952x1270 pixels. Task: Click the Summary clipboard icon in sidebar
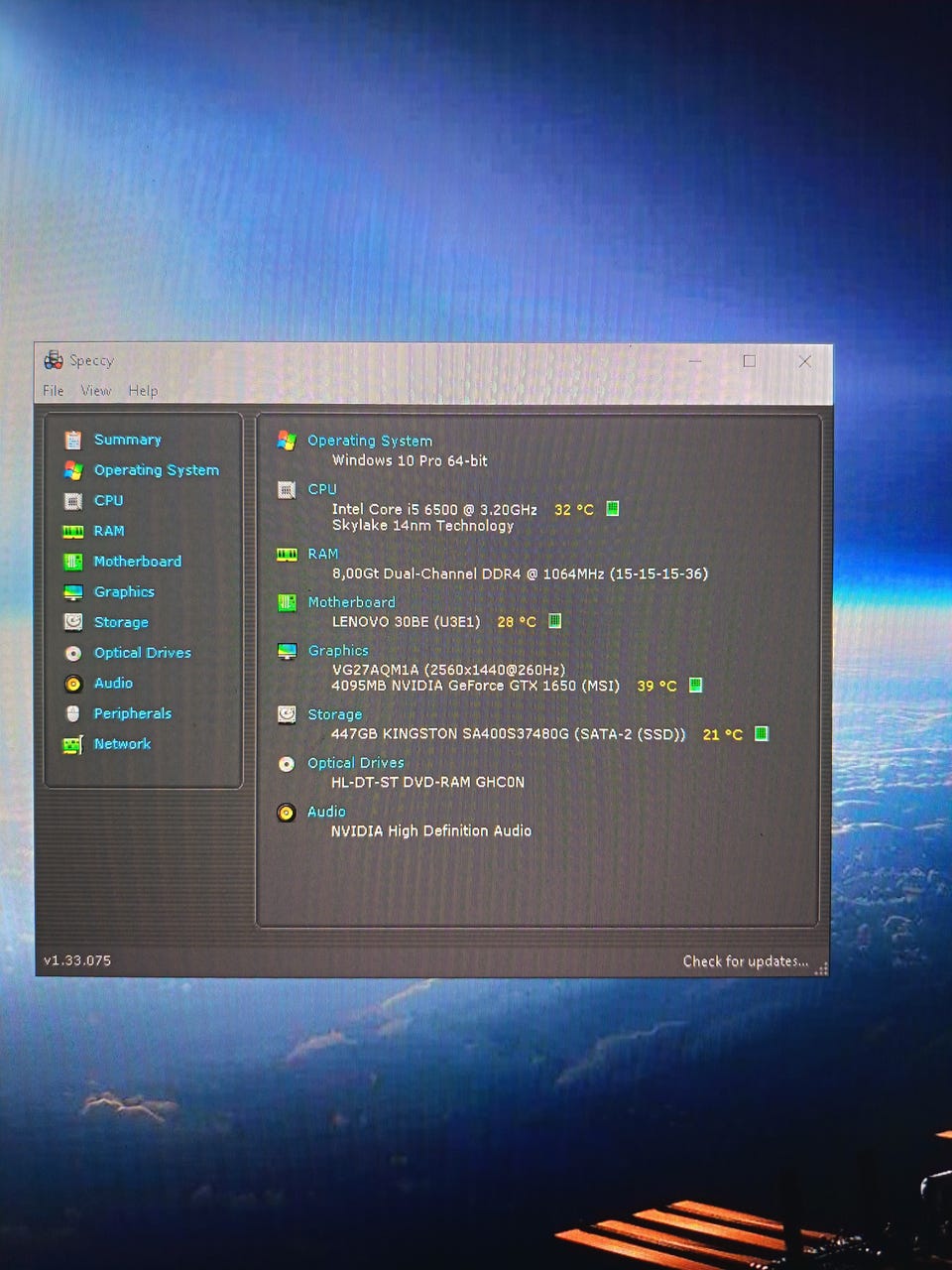click(x=73, y=440)
